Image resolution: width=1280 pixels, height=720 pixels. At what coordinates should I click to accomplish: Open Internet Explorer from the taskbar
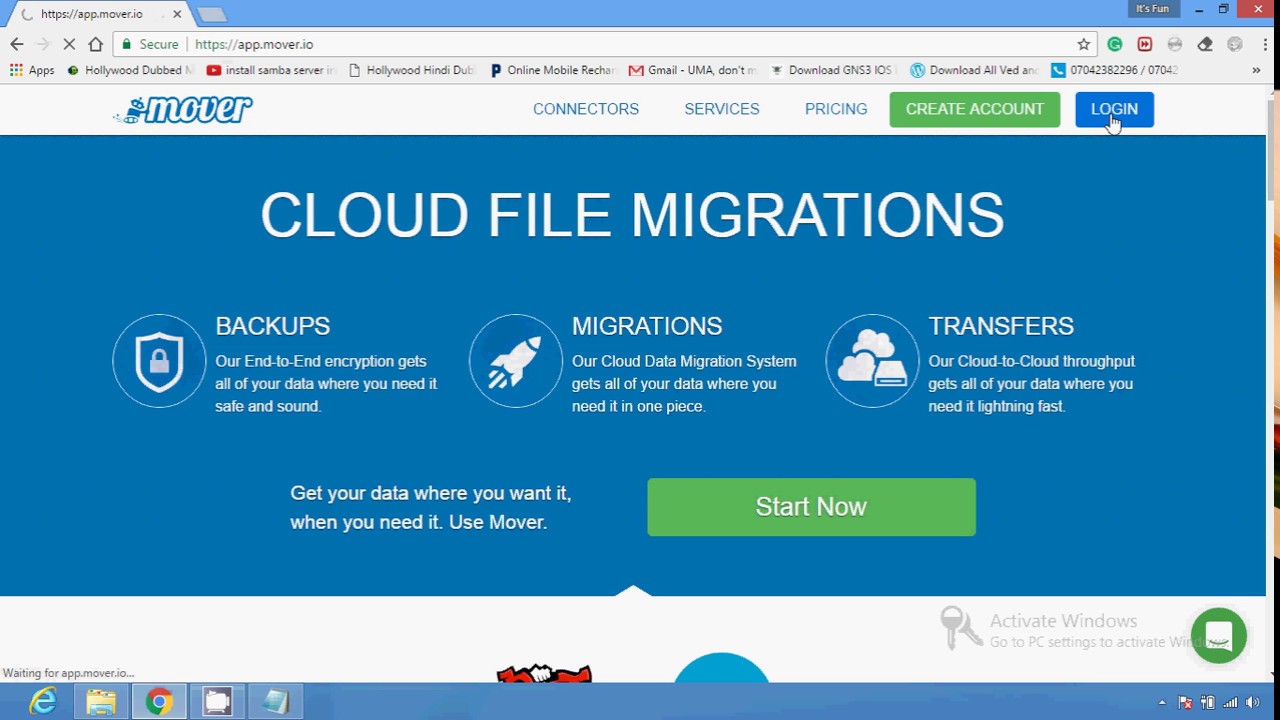click(43, 702)
